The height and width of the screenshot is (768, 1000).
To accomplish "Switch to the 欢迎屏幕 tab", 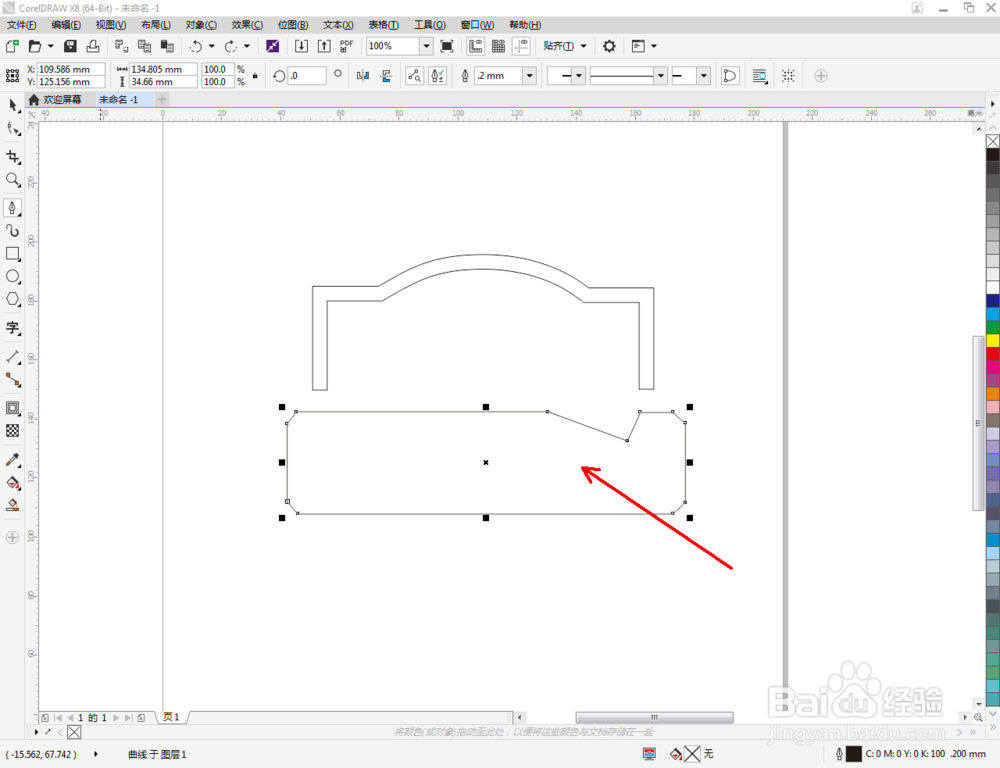I will pyautogui.click(x=56, y=100).
